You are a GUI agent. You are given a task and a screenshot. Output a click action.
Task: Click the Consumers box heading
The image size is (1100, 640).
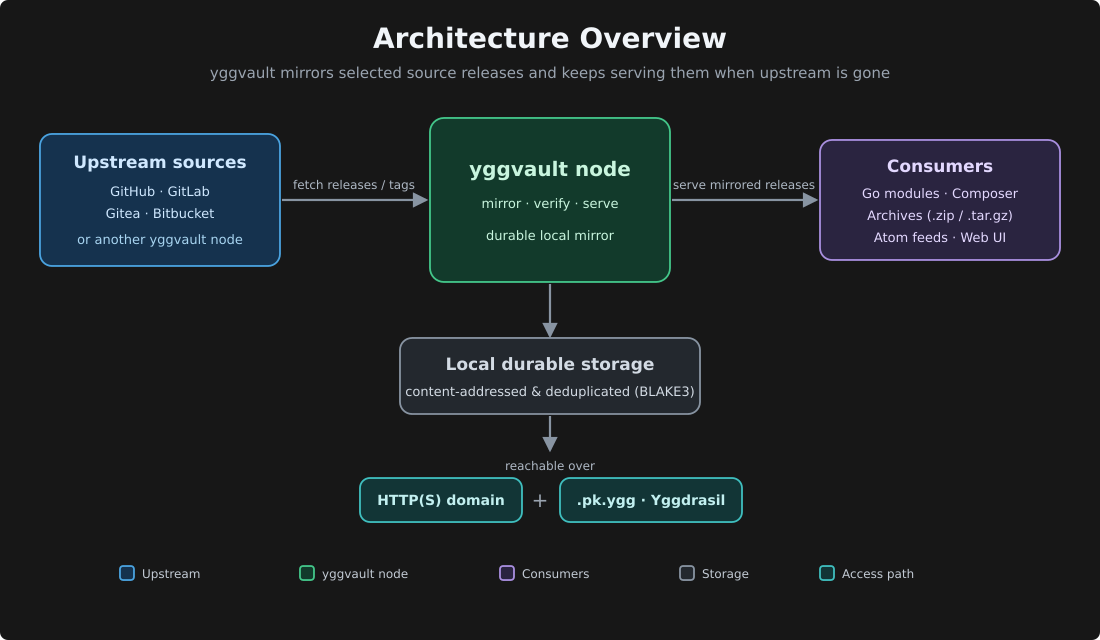point(939,166)
